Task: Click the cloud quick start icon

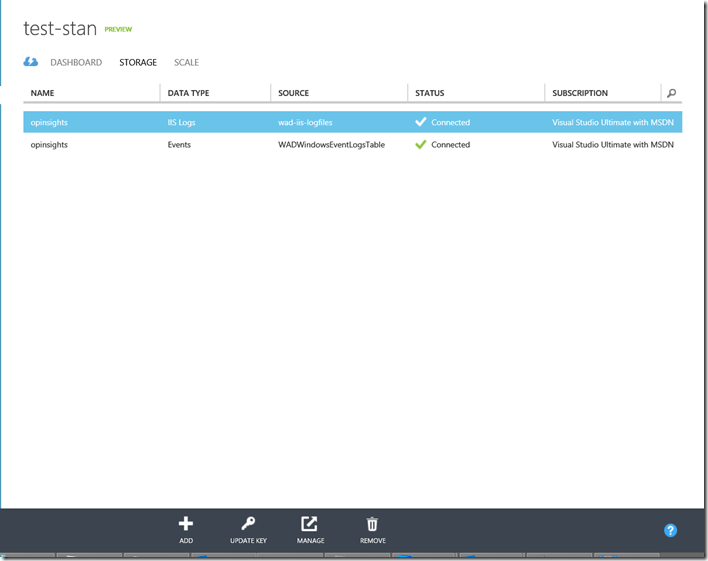Action: tap(32, 62)
